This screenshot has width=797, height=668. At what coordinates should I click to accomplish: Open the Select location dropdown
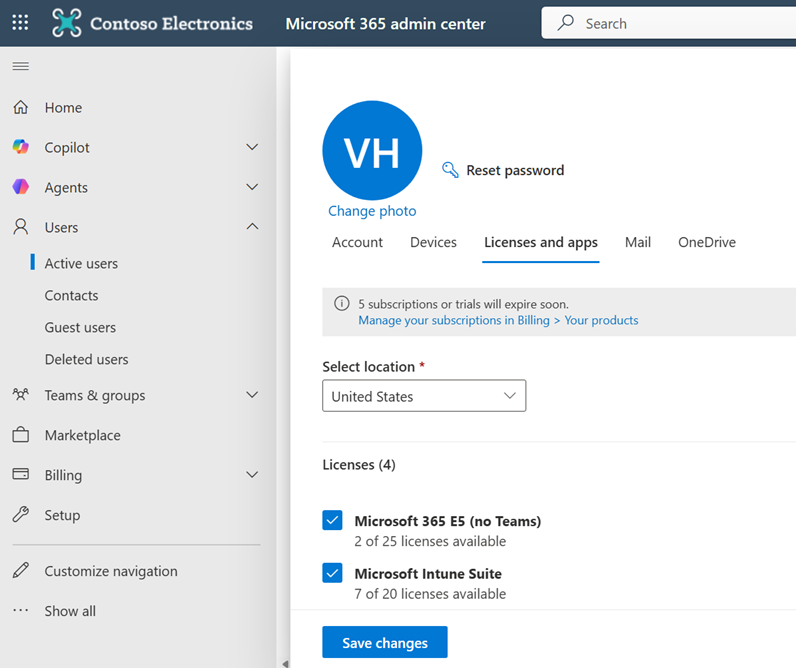click(x=424, y=396)
